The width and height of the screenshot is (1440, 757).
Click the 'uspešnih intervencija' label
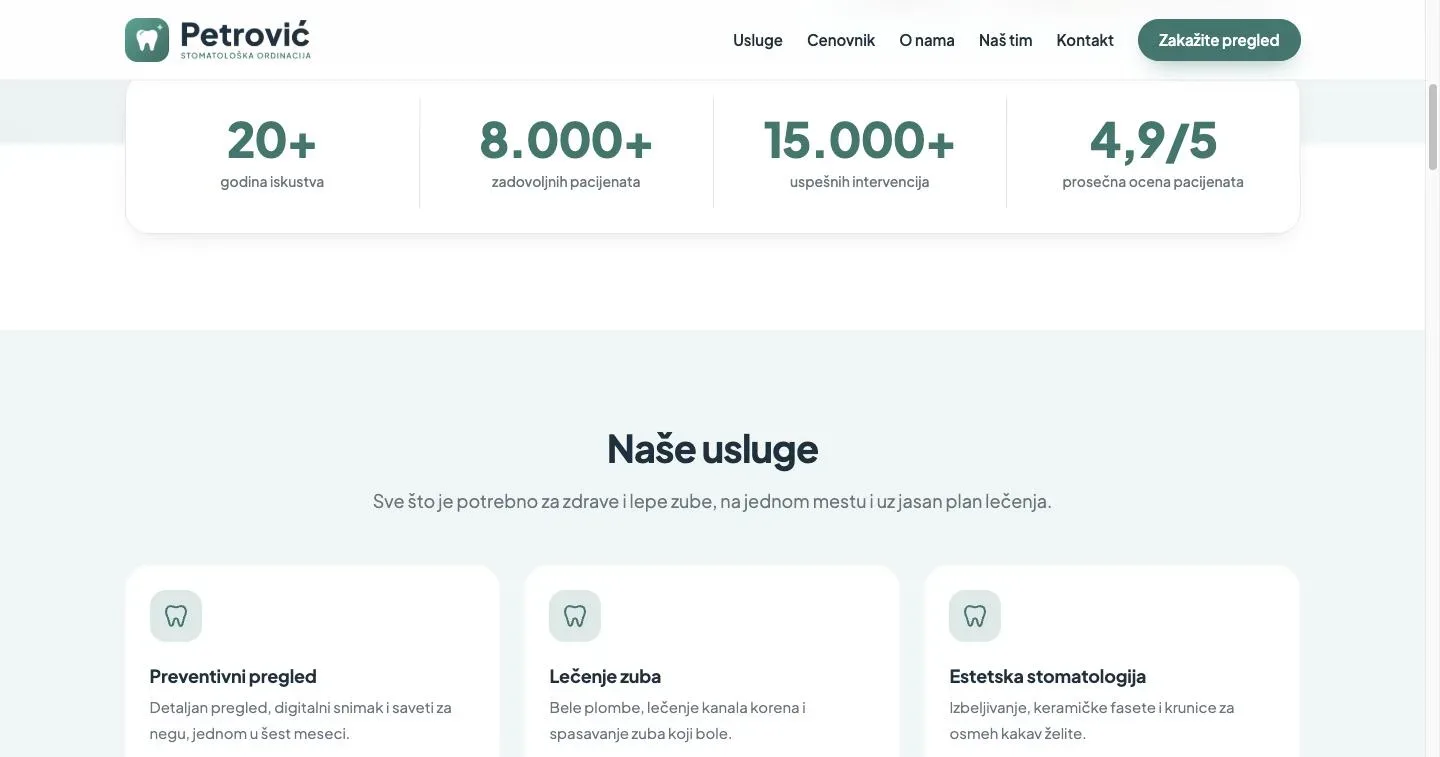pyautogui.click(x=860, y=182)
